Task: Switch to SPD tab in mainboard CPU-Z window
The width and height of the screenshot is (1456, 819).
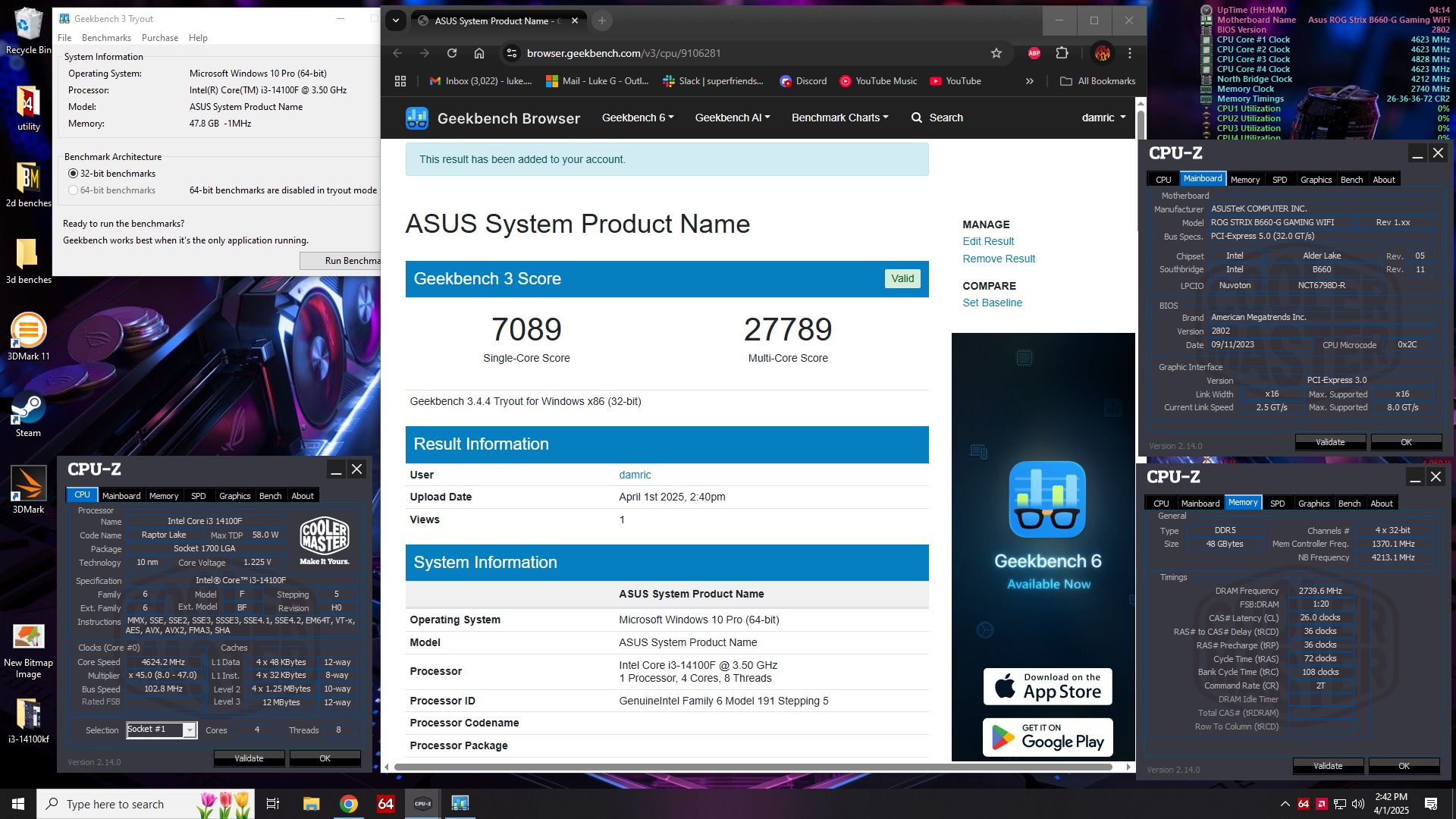Action: pos(1280,180)
